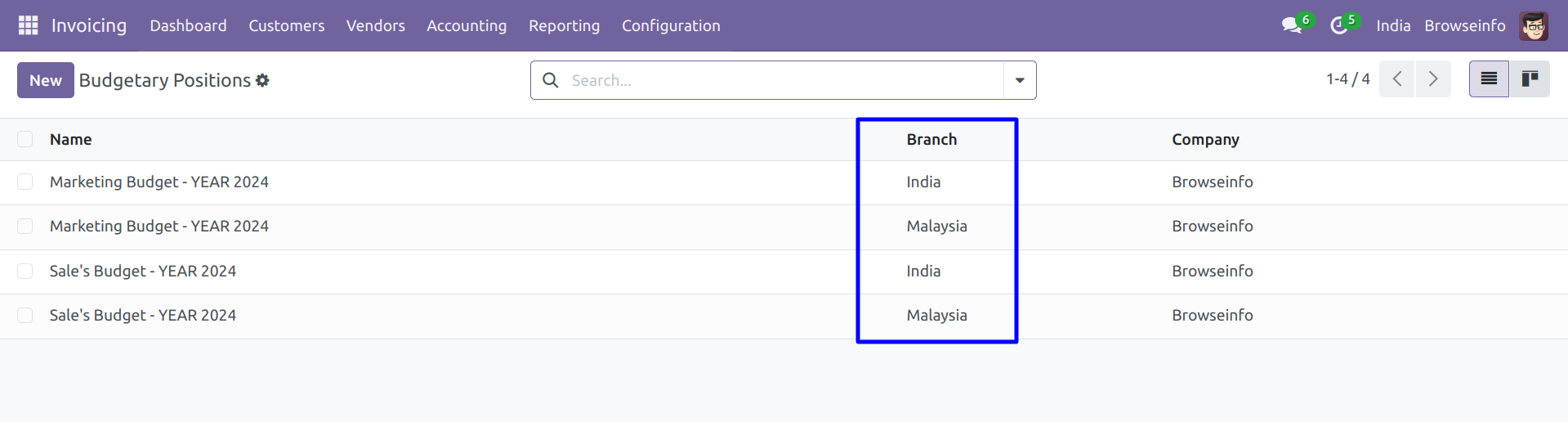Viewport: 1568px width, 422px height.
Task: Open the Configuration menu
Action: (671, 25)
